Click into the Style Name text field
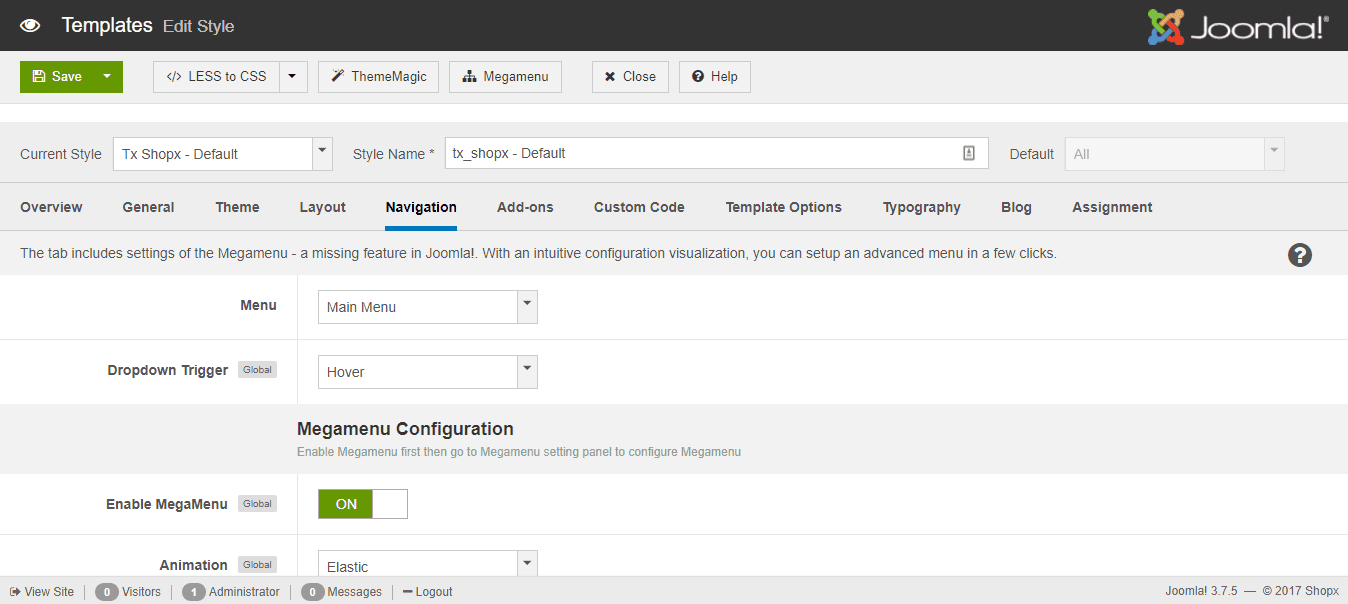The width and height of the screenshot is (1348, 604). point(700,153)
